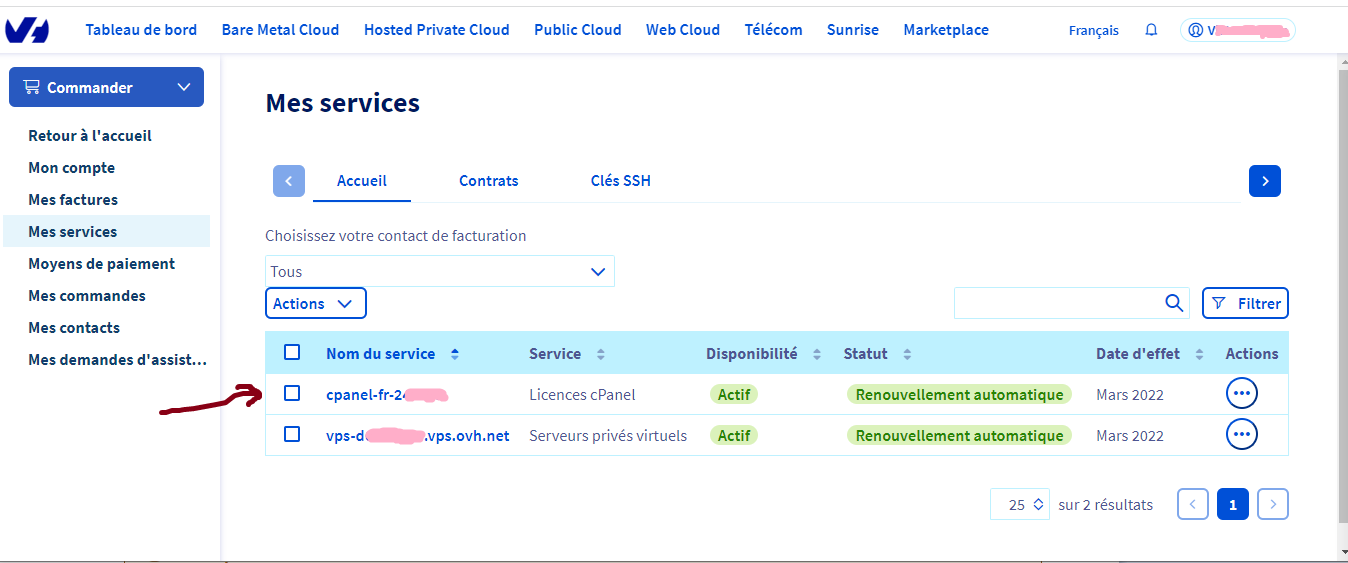Switch to the Contrats tab
Viewport: 1348px width, 563px height.
[488, 181]
